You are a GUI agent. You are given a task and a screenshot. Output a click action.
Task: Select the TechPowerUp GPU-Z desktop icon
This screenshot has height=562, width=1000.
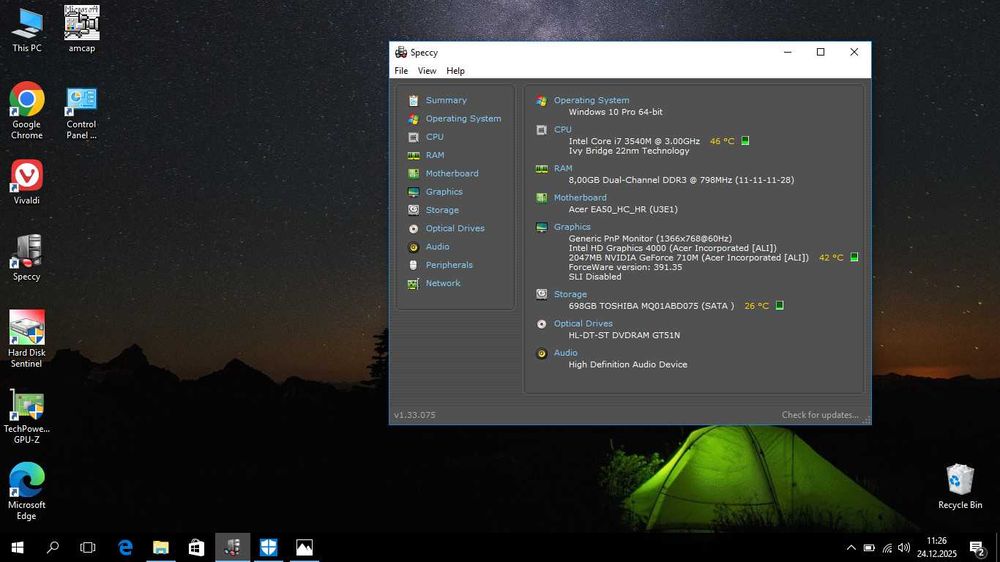tap(27, 416)
